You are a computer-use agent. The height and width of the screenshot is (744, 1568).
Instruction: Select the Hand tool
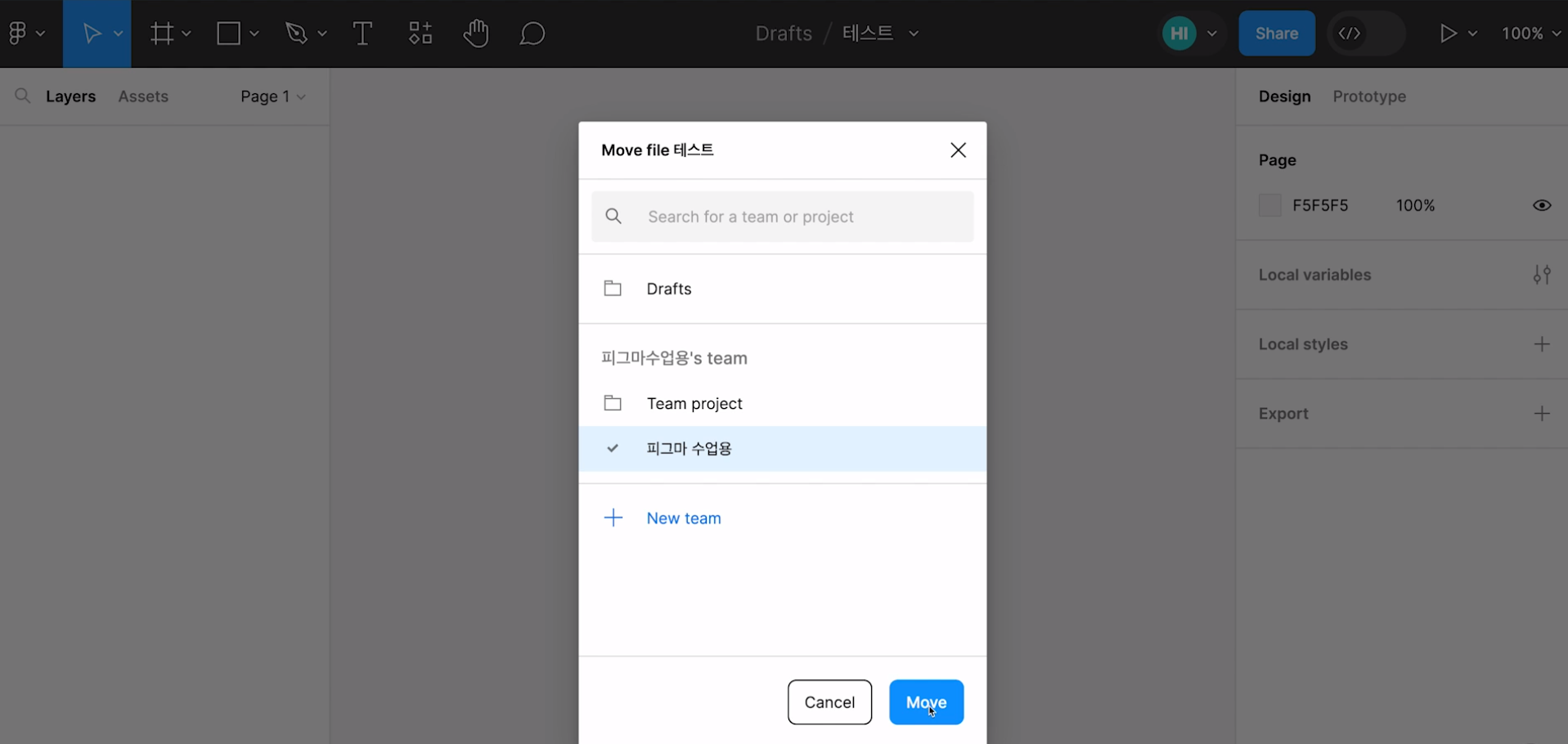click(476, 34)
